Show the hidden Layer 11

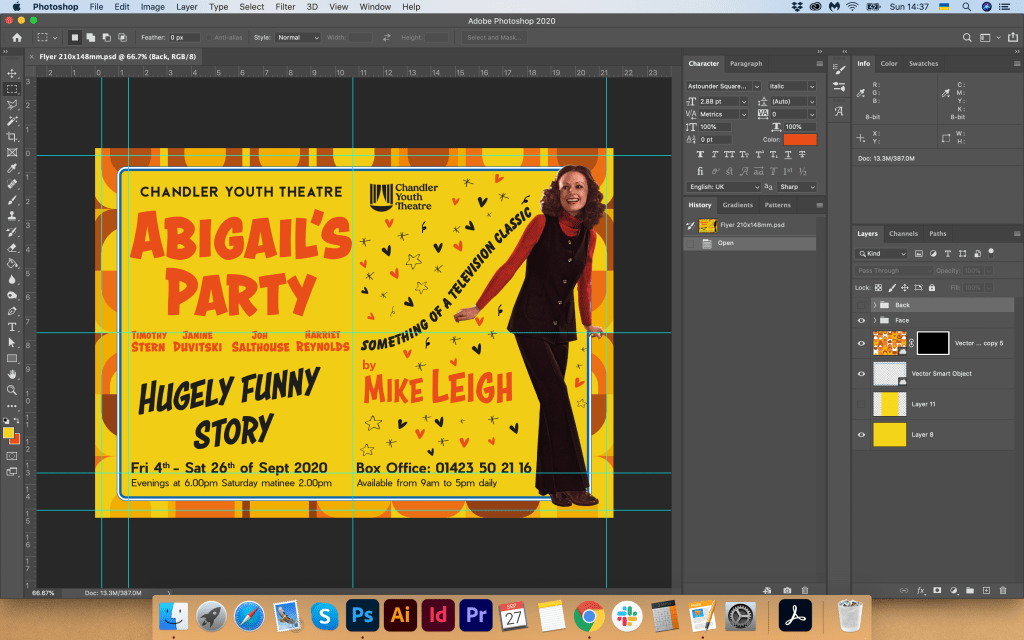[861, 404]
